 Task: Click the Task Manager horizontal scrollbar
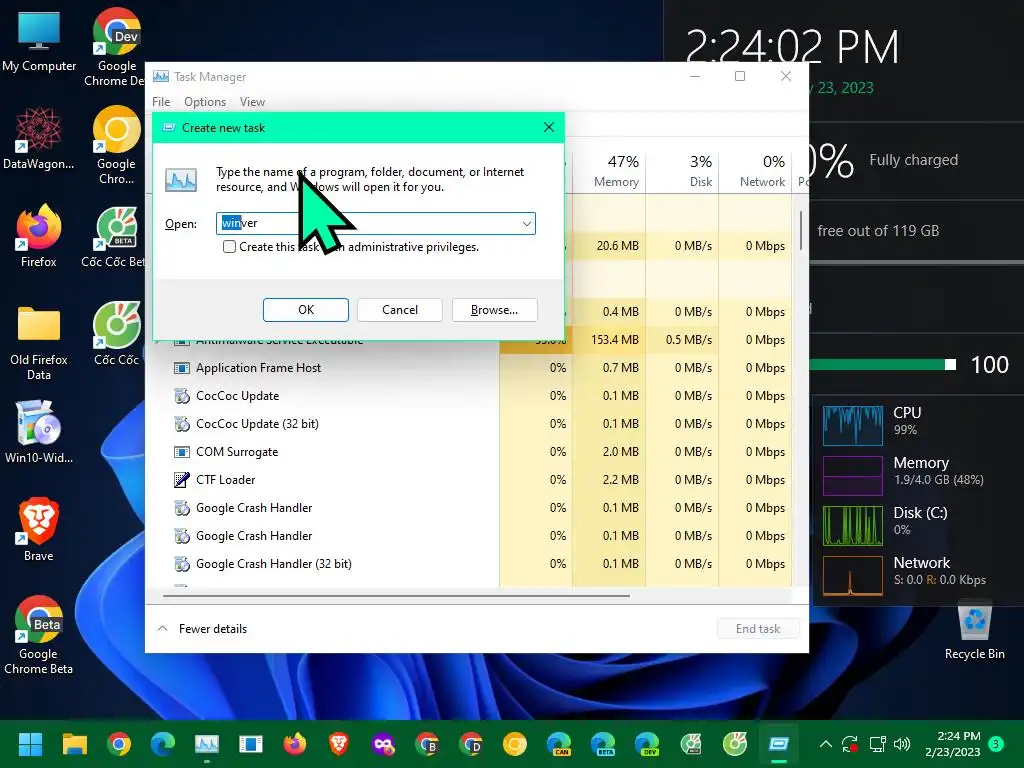396,596
